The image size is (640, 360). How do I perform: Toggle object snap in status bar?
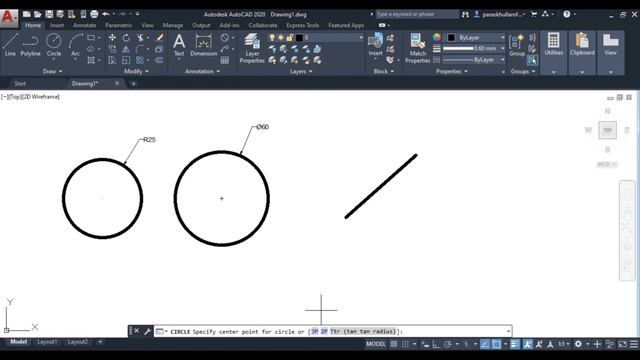(x=496, y=344)
